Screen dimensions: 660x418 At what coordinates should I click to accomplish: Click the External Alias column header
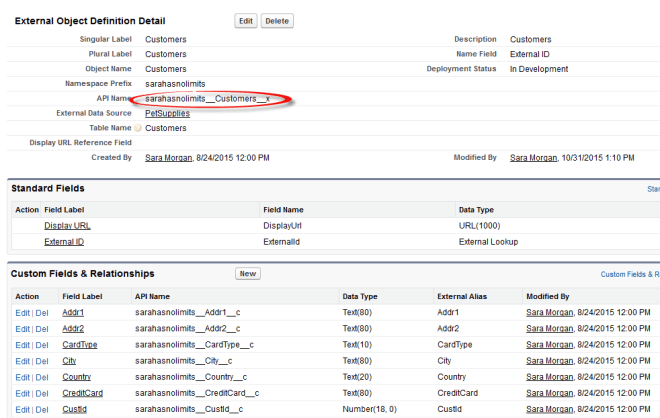coord(462,296)
